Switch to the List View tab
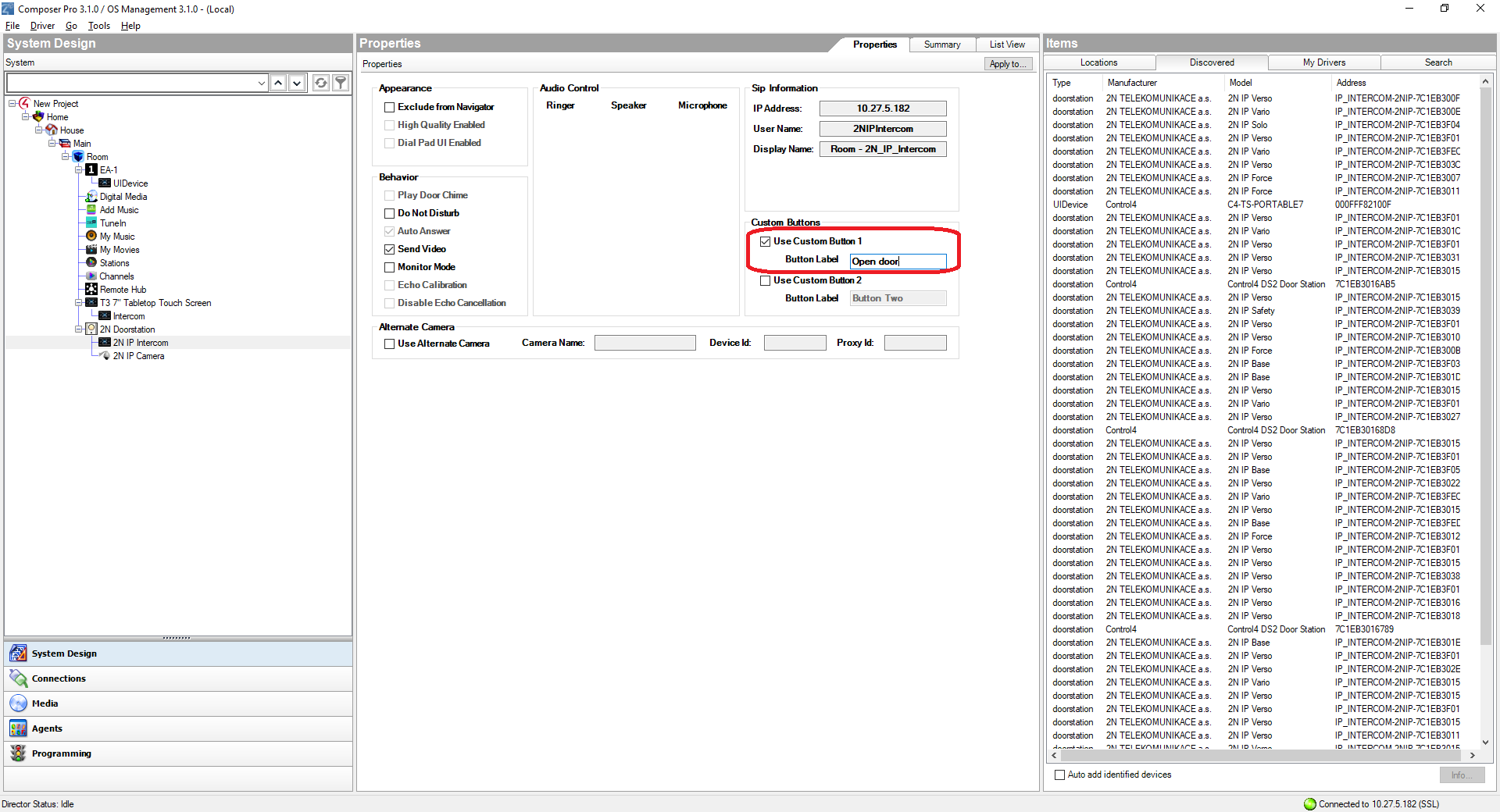The width and height of the screenshot is (1500, 812). click(1007, 45)
